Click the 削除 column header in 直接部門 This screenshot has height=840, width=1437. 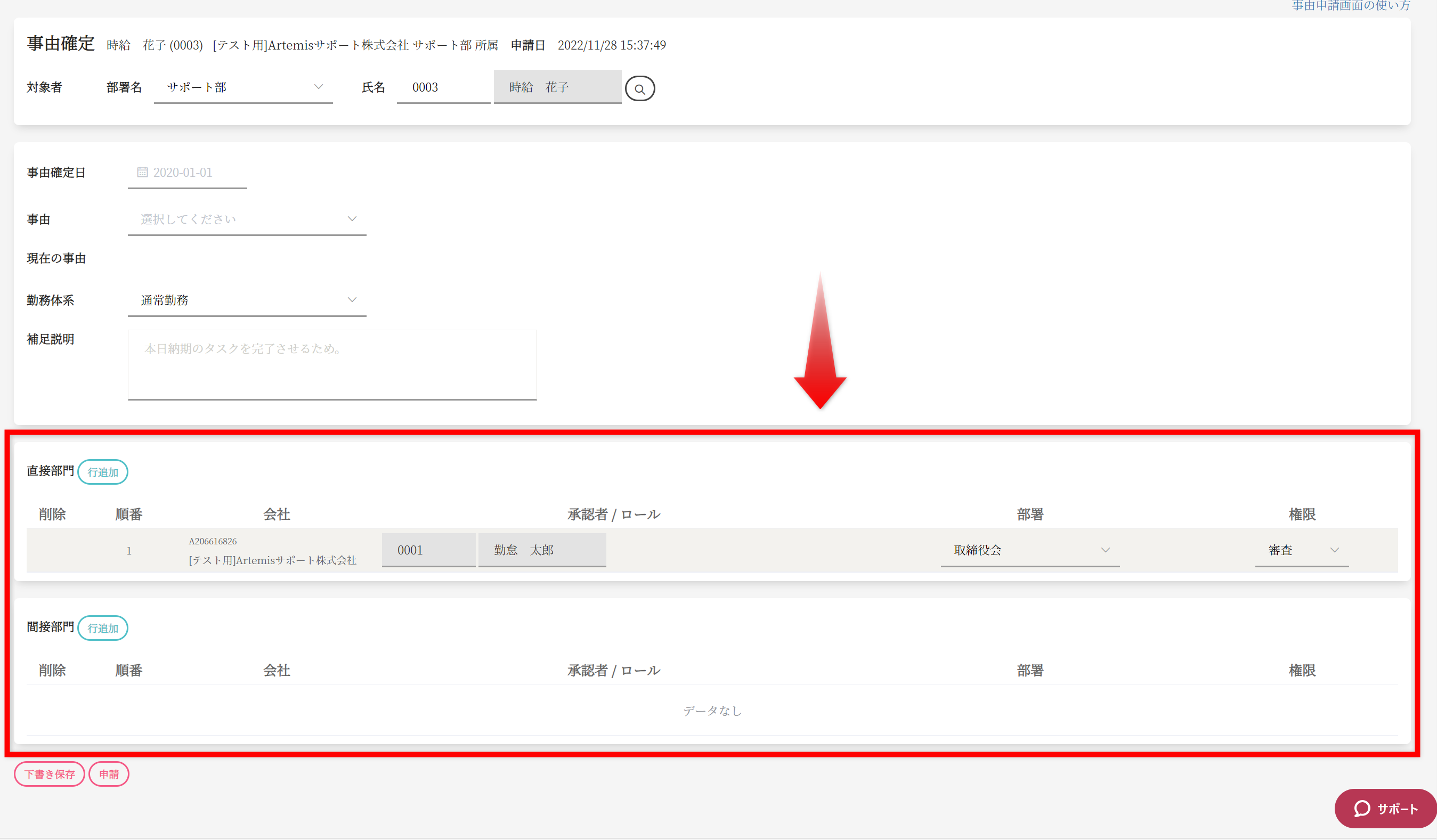pos(52,514)
